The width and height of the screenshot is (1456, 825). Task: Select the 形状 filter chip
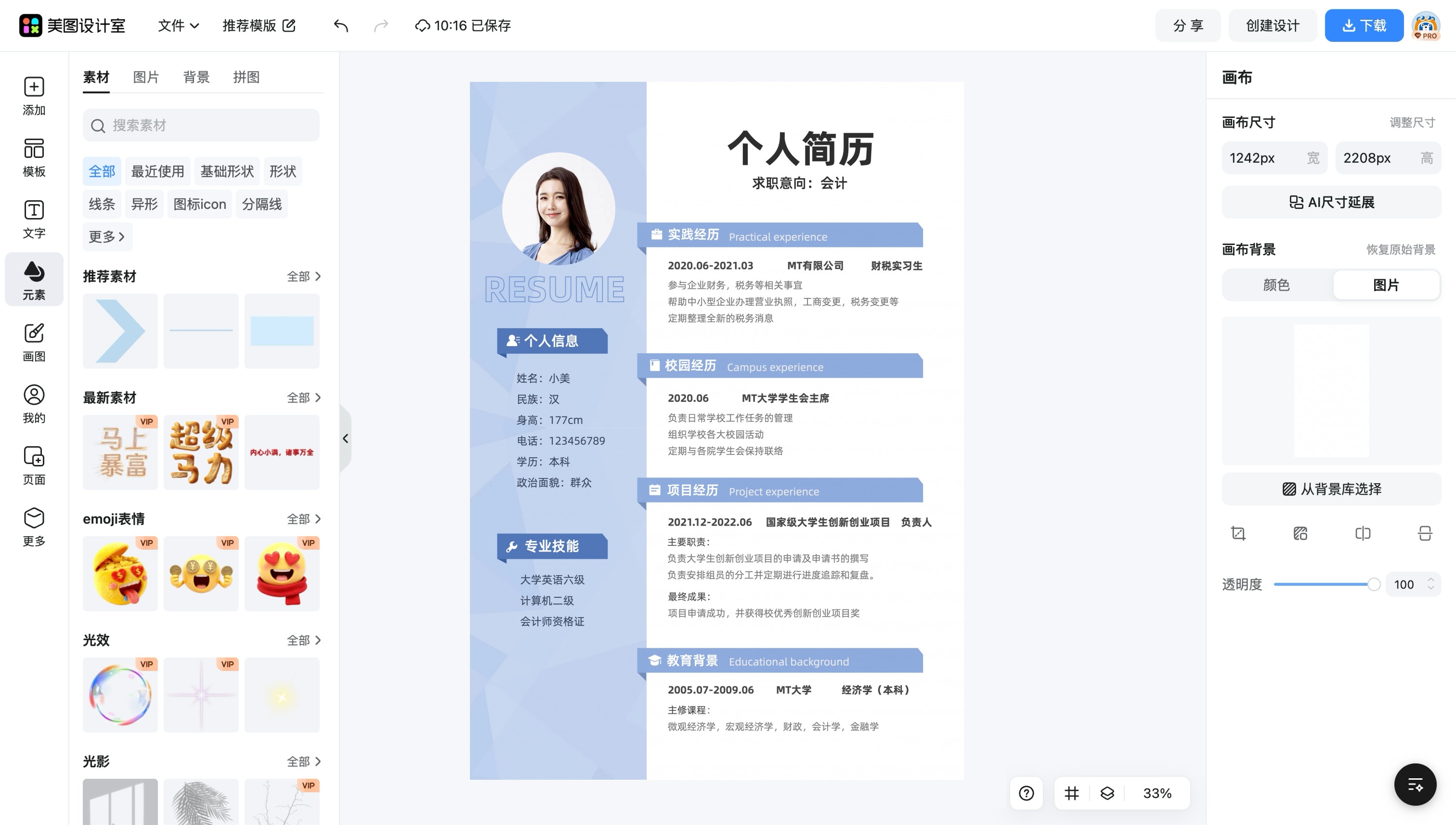click(x=283, y=171)
